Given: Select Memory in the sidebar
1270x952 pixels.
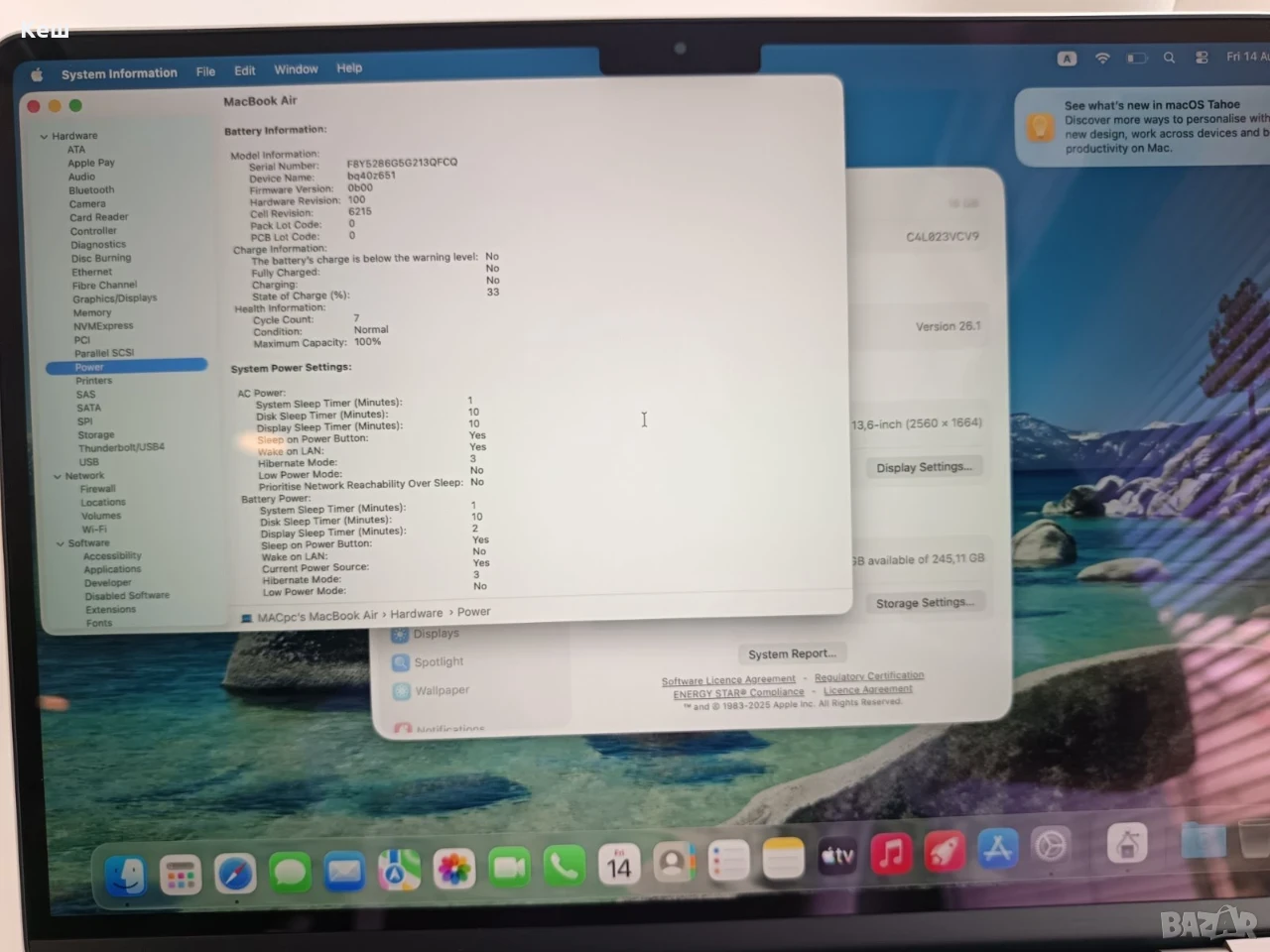Looking at the screenshot, I should pyautogui.click(x=92, y=312).
